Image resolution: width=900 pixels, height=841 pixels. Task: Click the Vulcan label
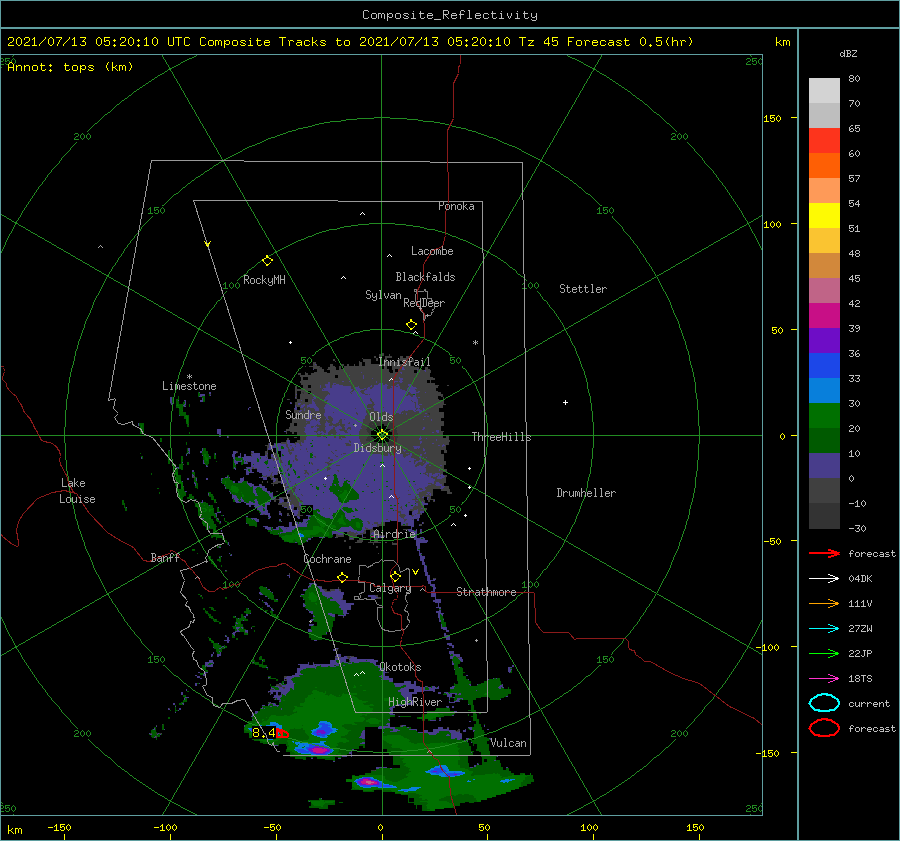[x=508, y=743]
